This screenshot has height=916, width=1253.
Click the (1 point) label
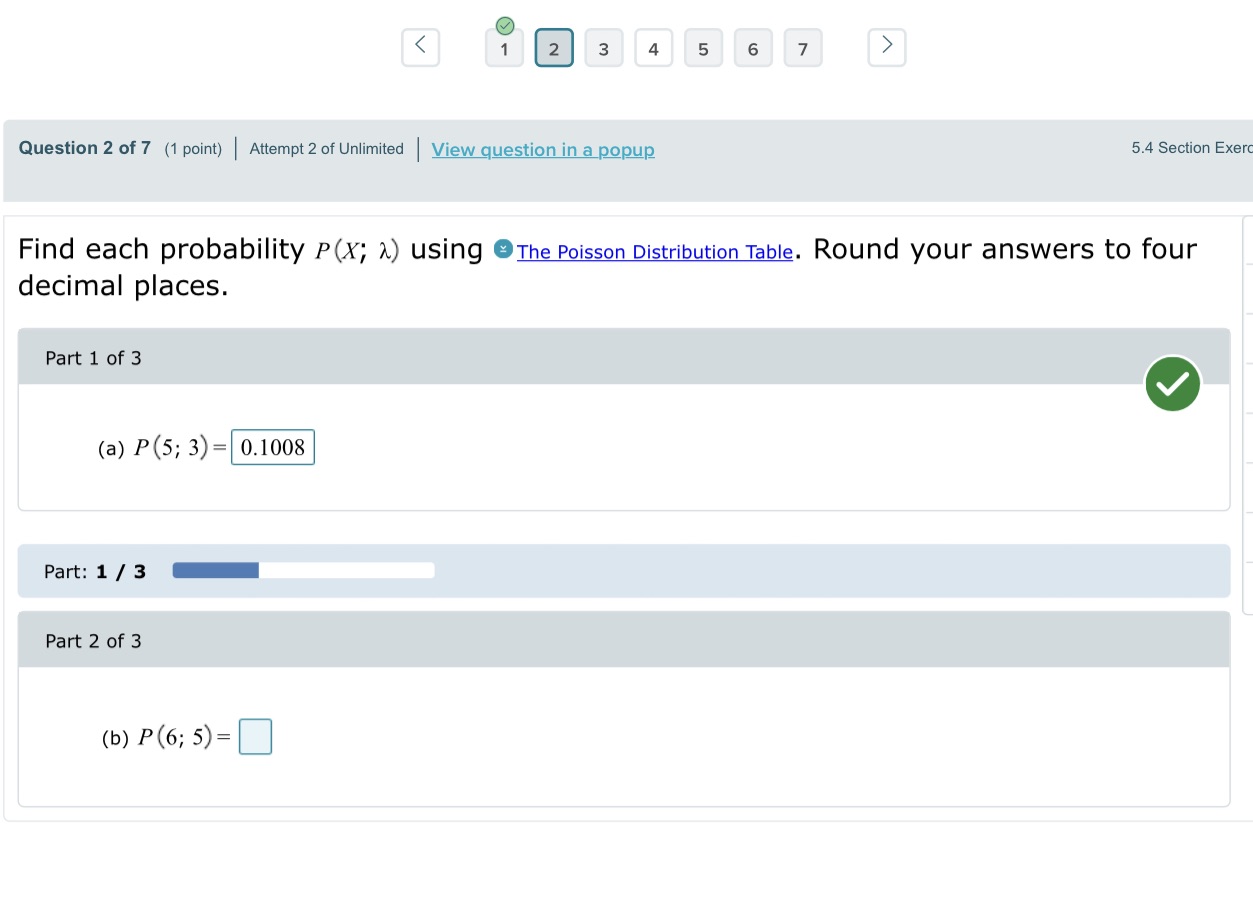click(194, 149)
